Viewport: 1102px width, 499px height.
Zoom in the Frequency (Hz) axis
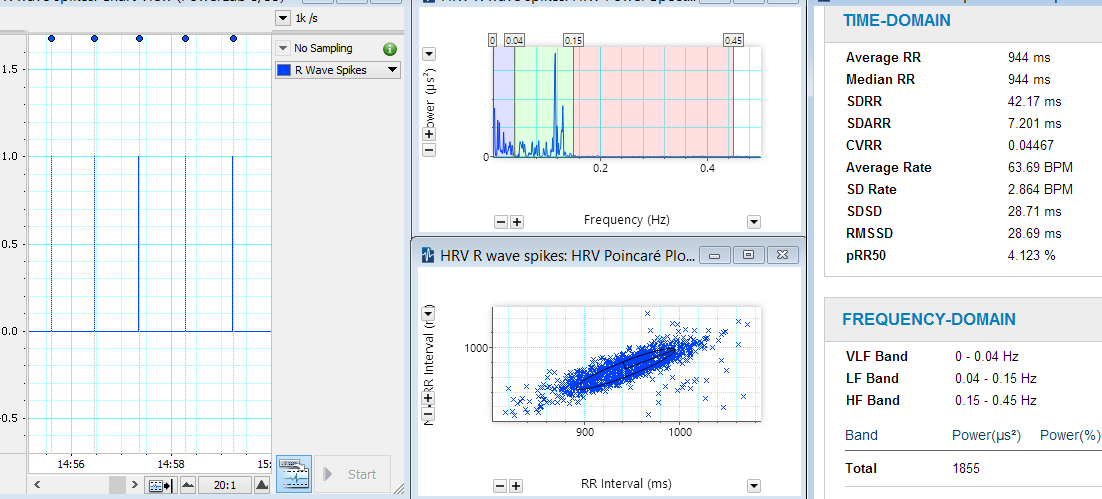point(517,222)
